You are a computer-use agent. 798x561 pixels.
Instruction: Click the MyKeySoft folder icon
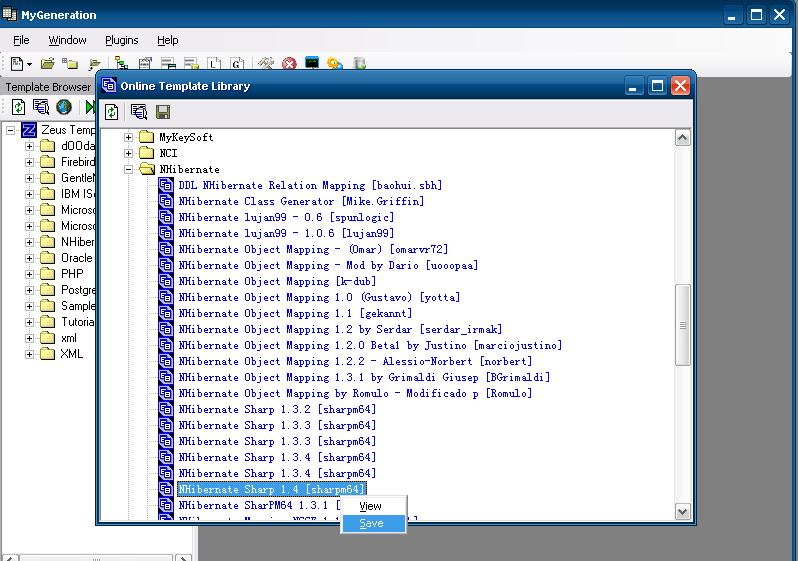(x=147, y=136)
